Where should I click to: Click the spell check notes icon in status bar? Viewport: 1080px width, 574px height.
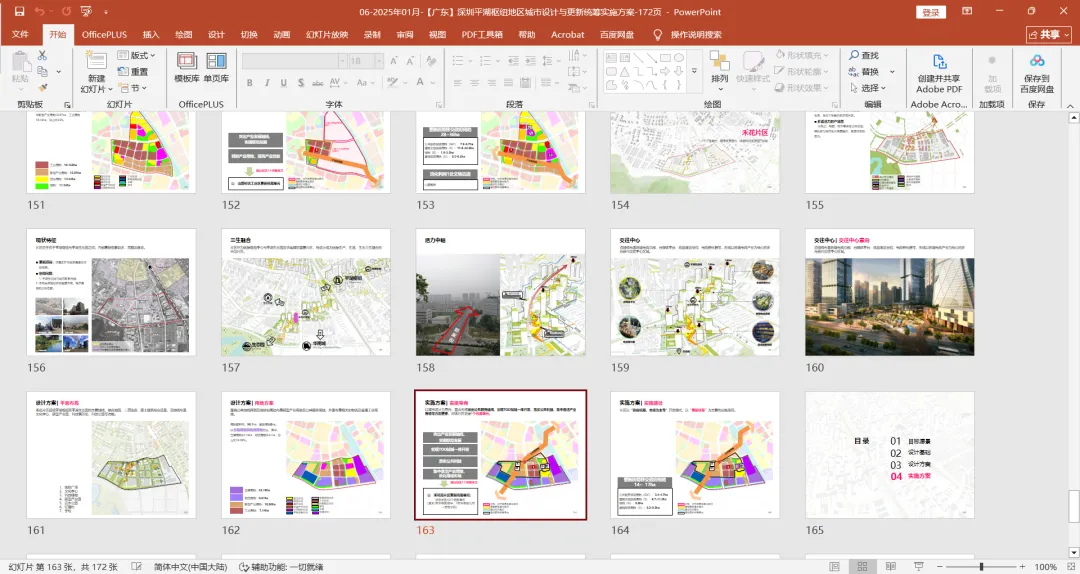(136, 566)
